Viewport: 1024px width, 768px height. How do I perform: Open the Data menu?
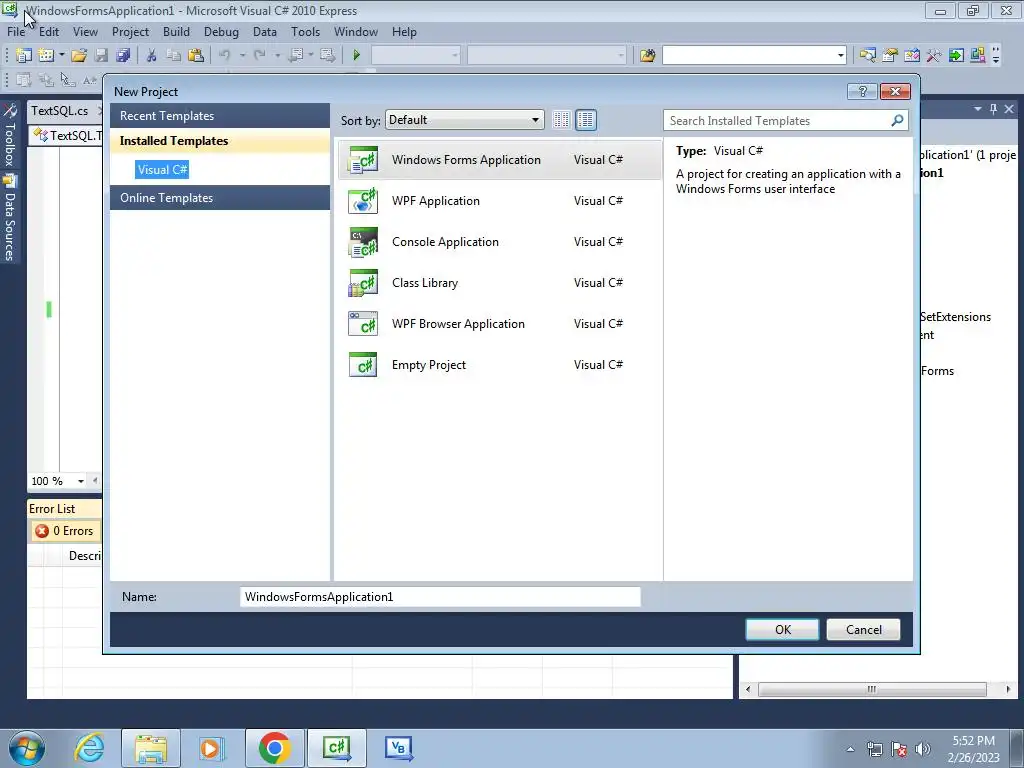click(264, 32)
